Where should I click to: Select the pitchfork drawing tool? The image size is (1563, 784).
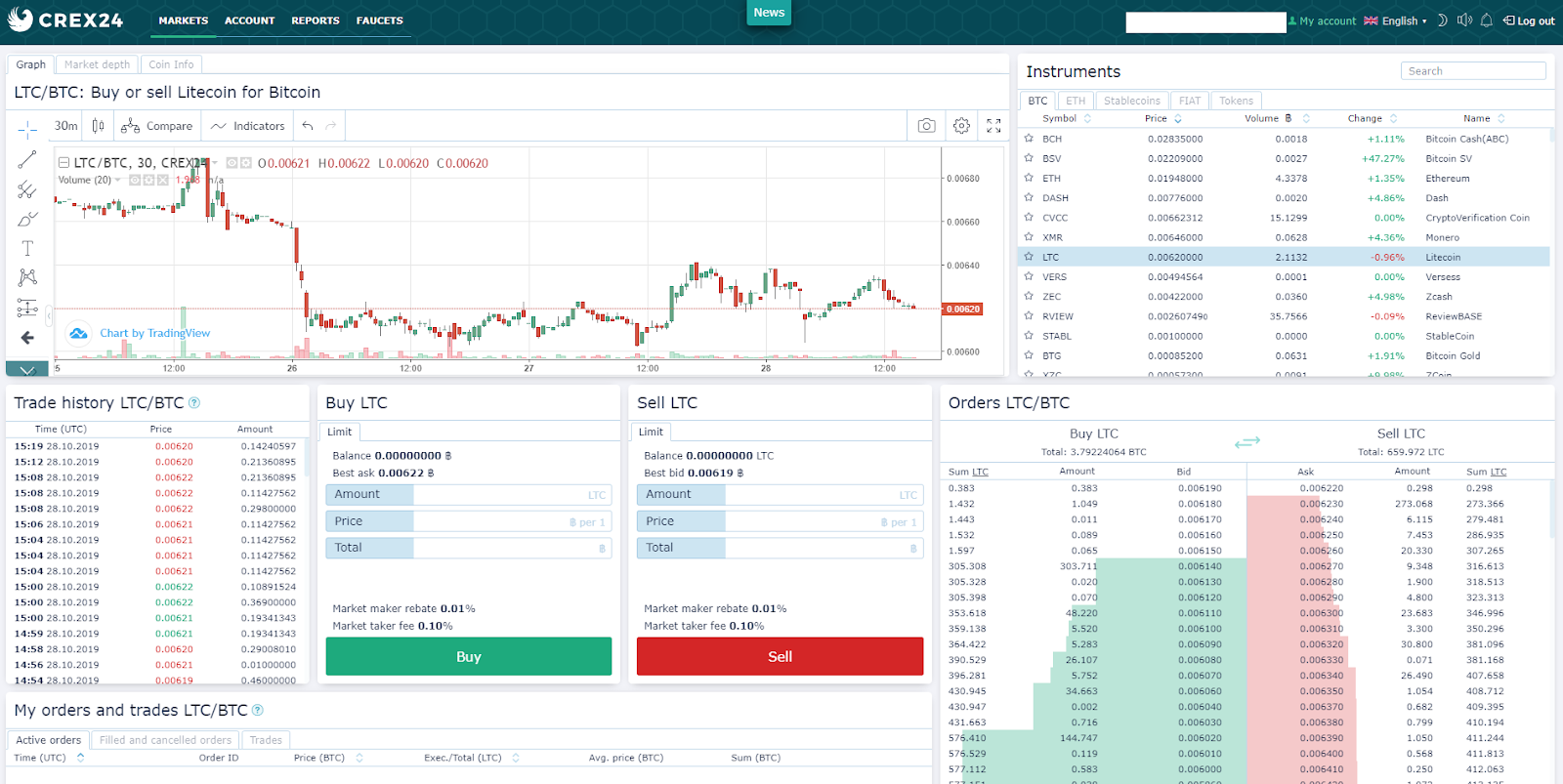pos(27,189)
